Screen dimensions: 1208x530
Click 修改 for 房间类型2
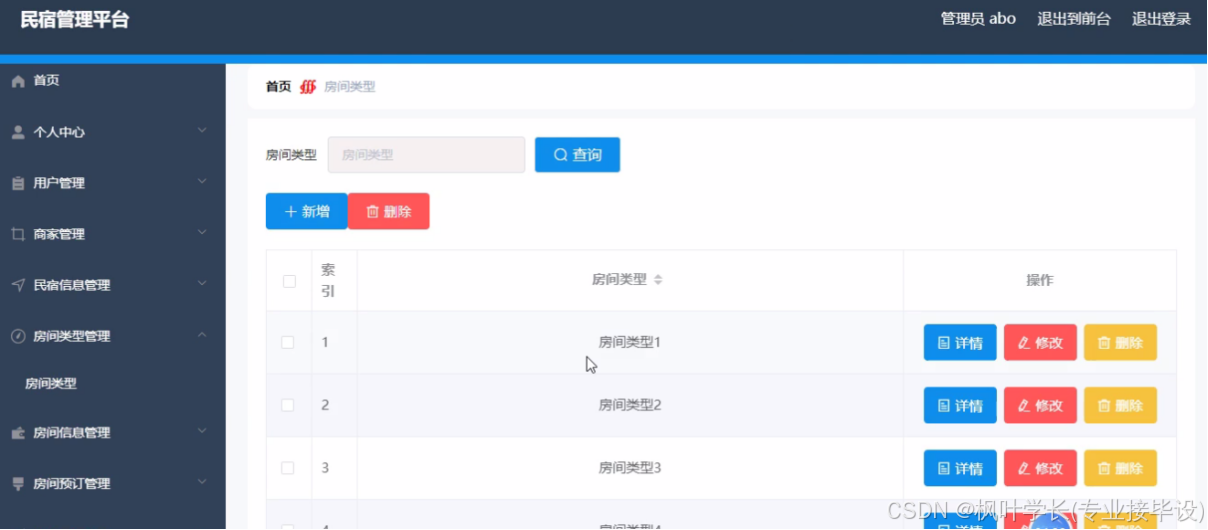(1040, 406)
